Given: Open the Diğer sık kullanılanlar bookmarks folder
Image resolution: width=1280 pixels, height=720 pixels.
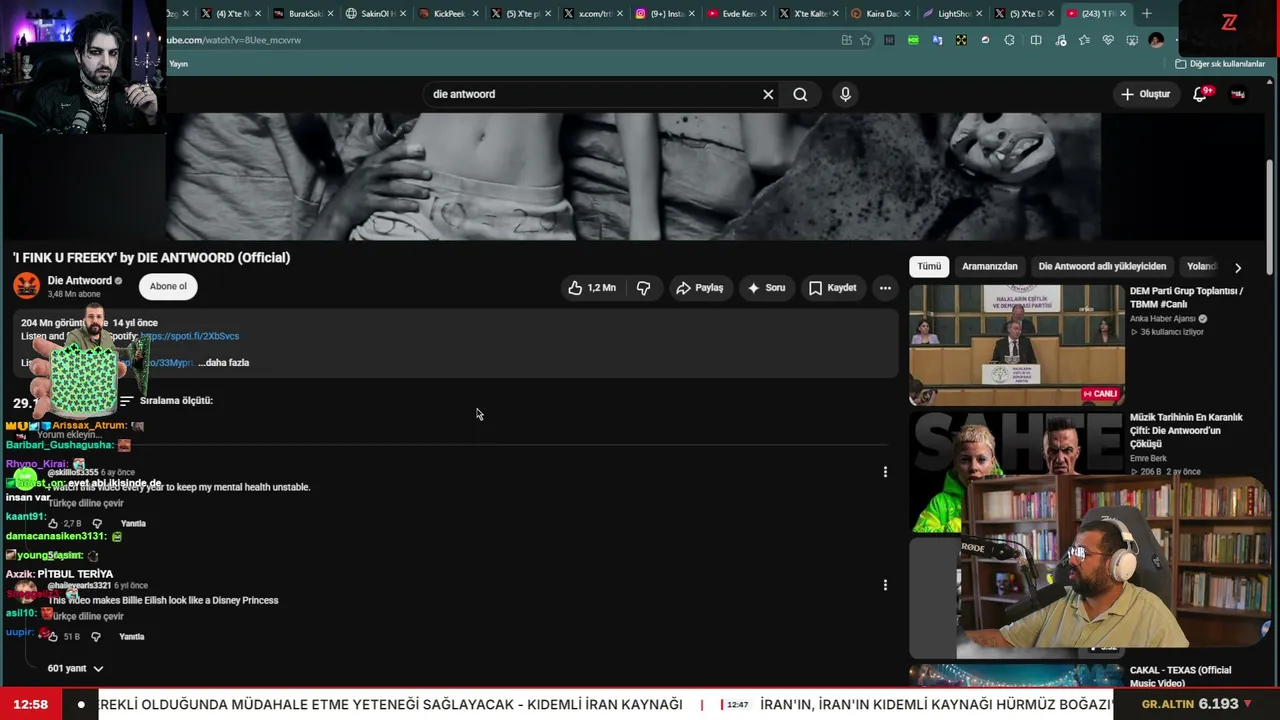Looking at the screenshot, I should 1220,64.
